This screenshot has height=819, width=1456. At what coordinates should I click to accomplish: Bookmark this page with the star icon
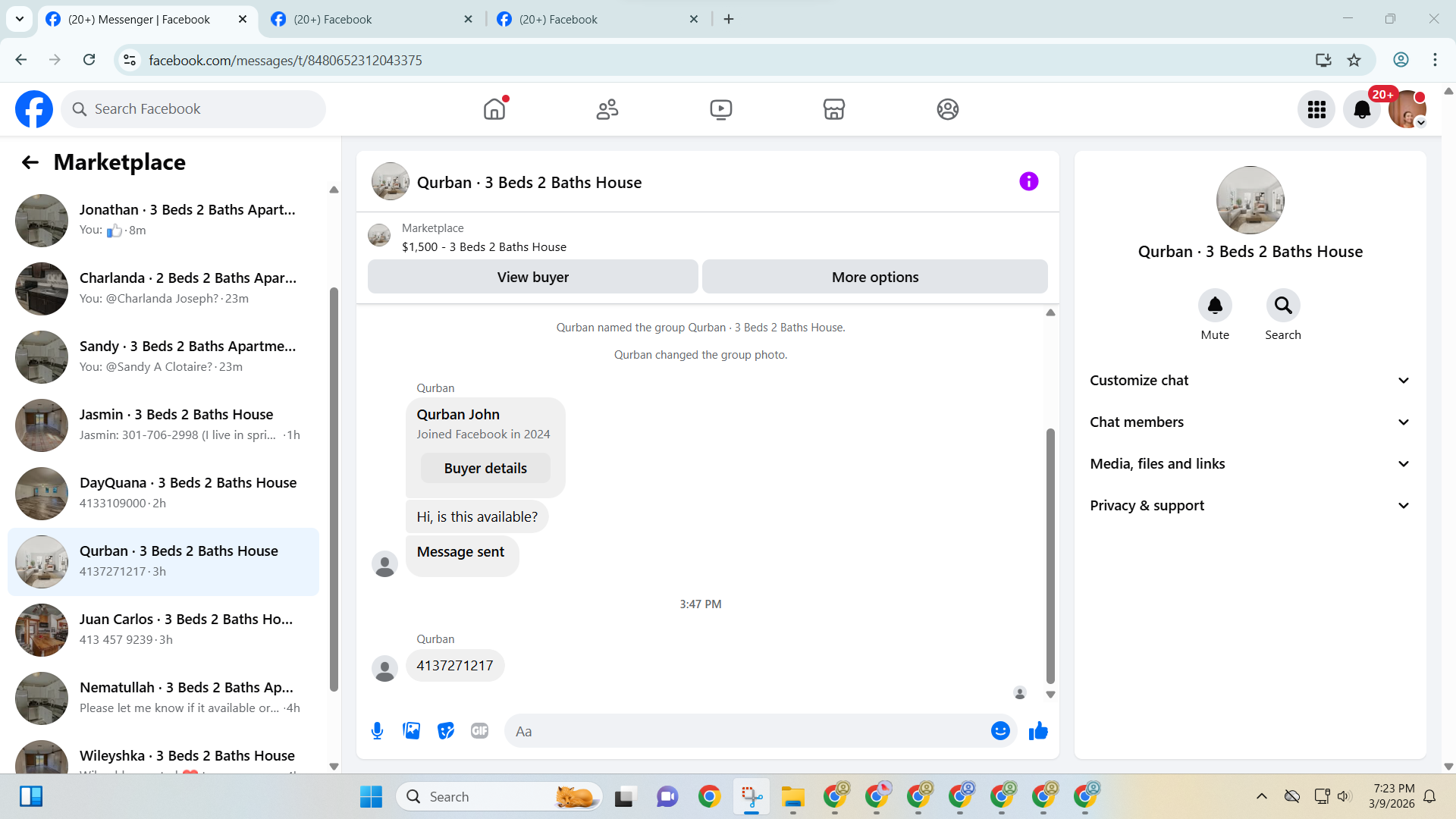point(1354,60)
